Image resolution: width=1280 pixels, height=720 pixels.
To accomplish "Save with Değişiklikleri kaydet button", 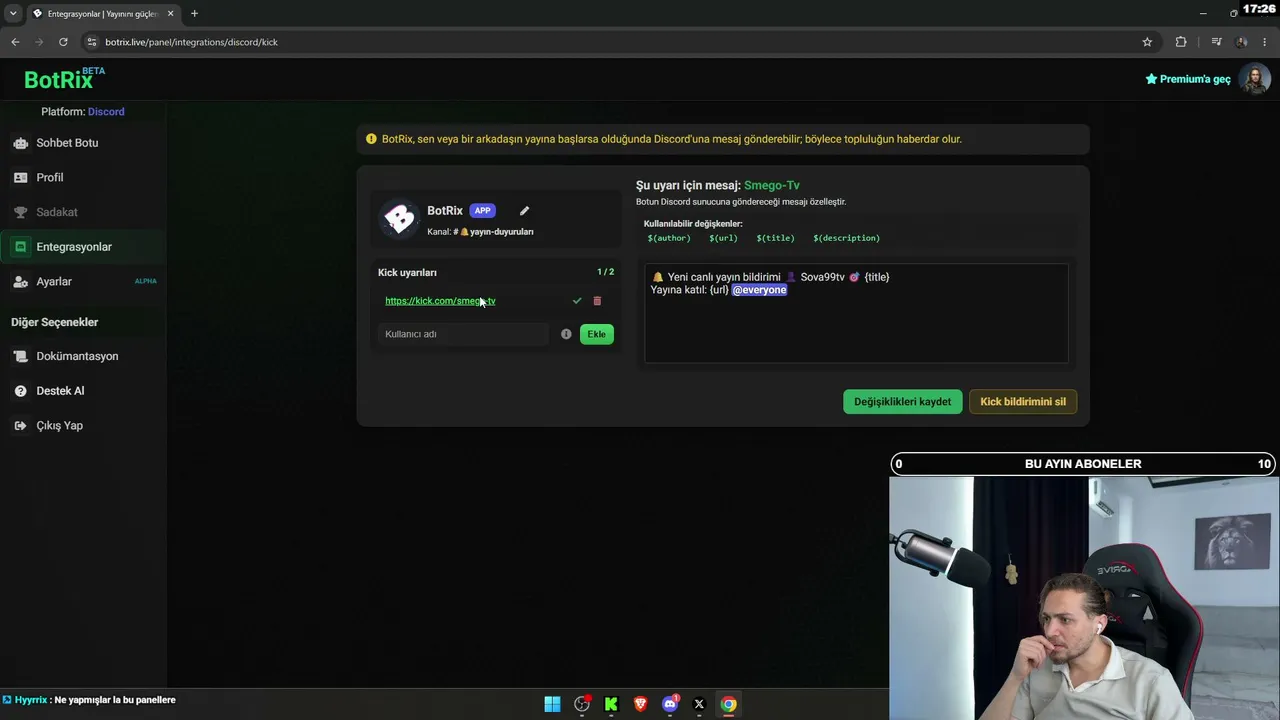I will (902, 402).
